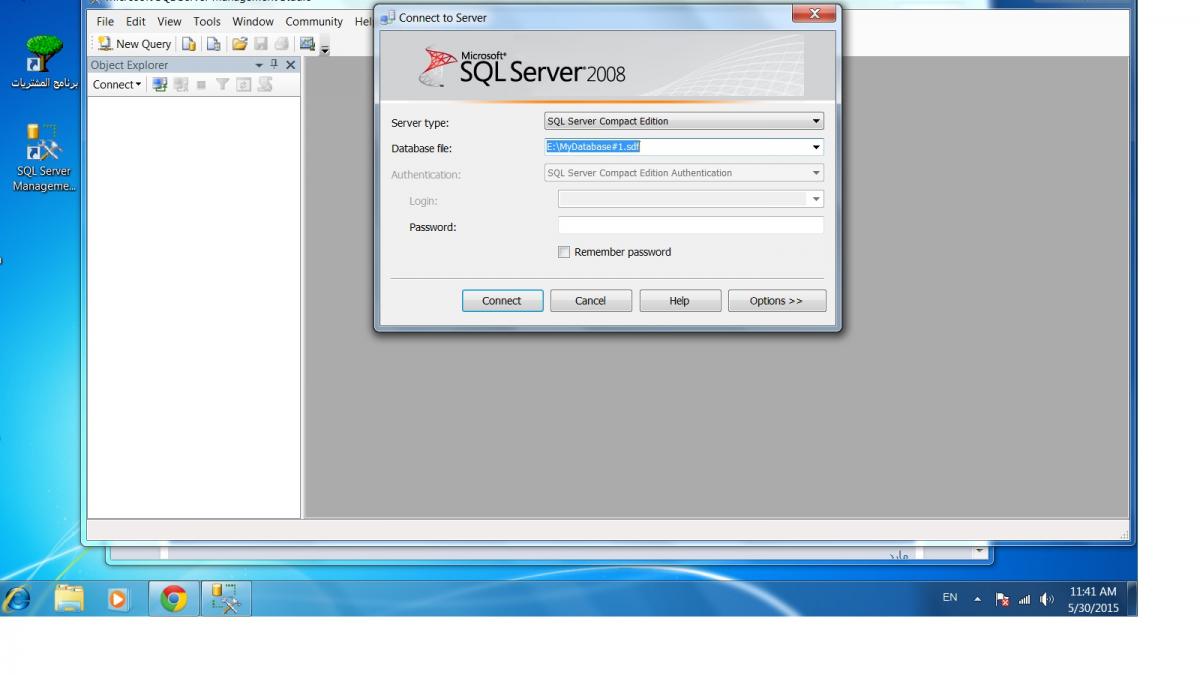
Task: Open the toolbar options overflow arrow
Action: coord(325,47)
